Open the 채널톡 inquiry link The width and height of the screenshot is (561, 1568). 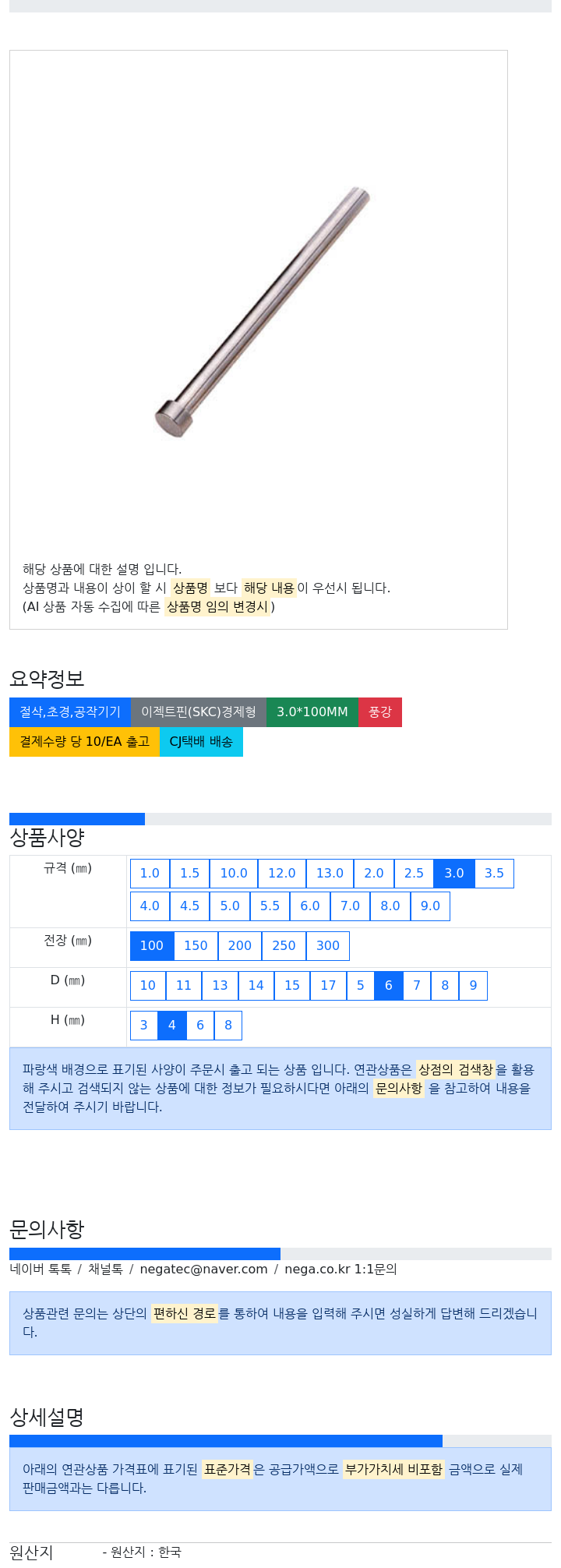(x=105, y=1270)
